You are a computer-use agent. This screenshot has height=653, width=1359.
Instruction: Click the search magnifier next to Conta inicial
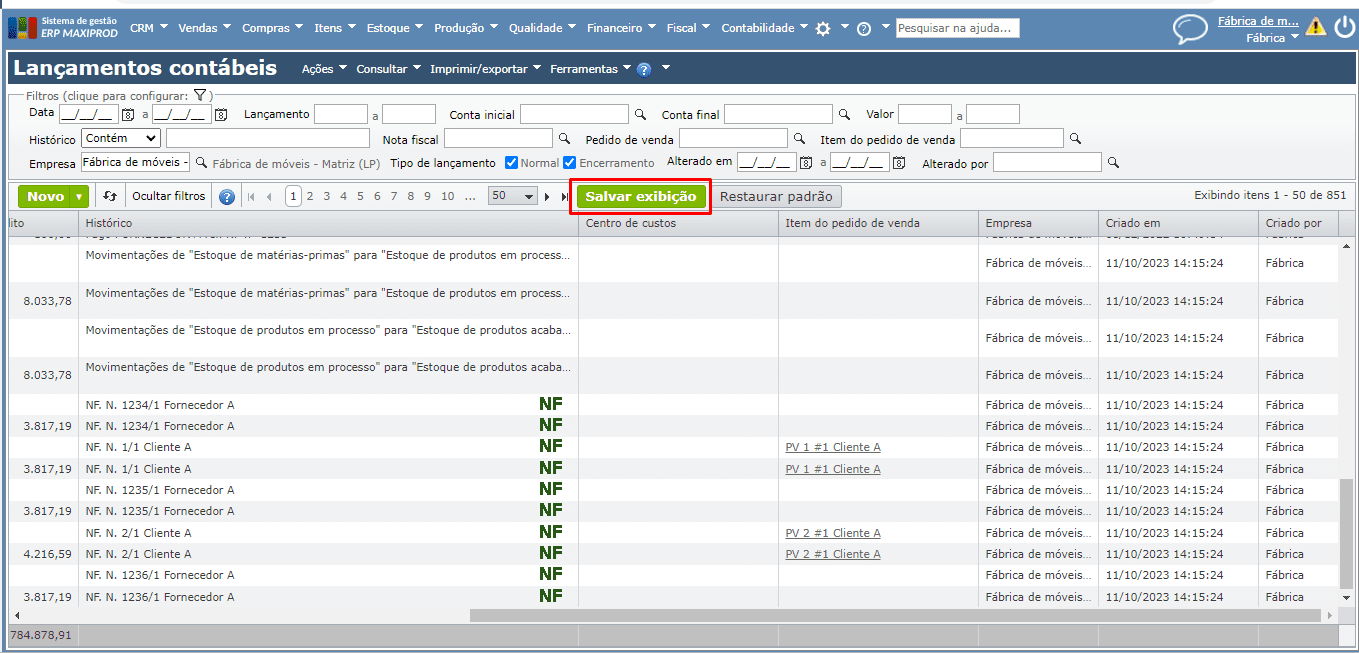pos(640,115)
